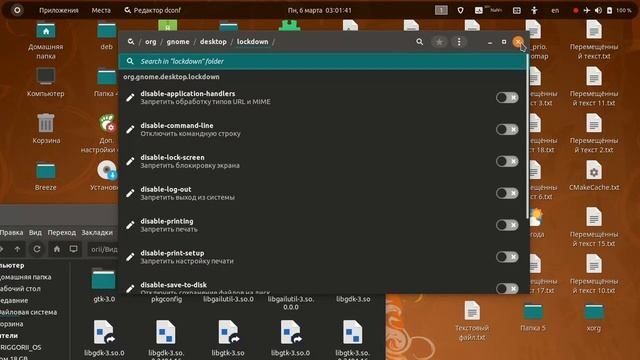Select Файловая система in file manager sidebar
Viewport: 640px width, 360px height.
[28, 312]
